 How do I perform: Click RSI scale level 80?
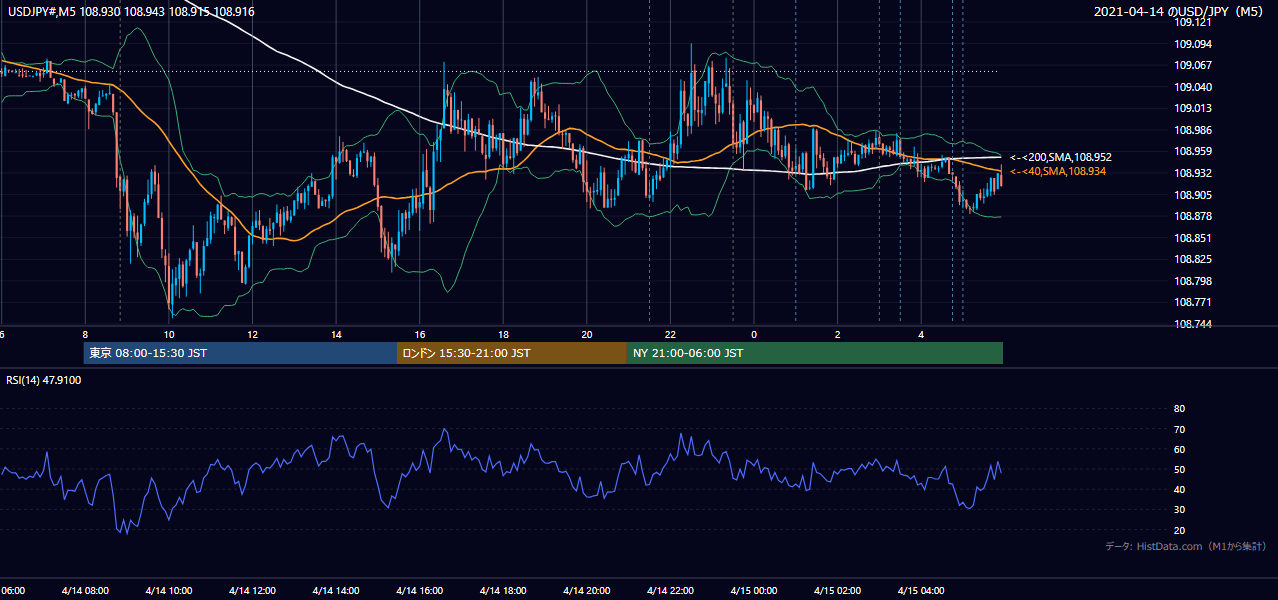click(1179, 409)
